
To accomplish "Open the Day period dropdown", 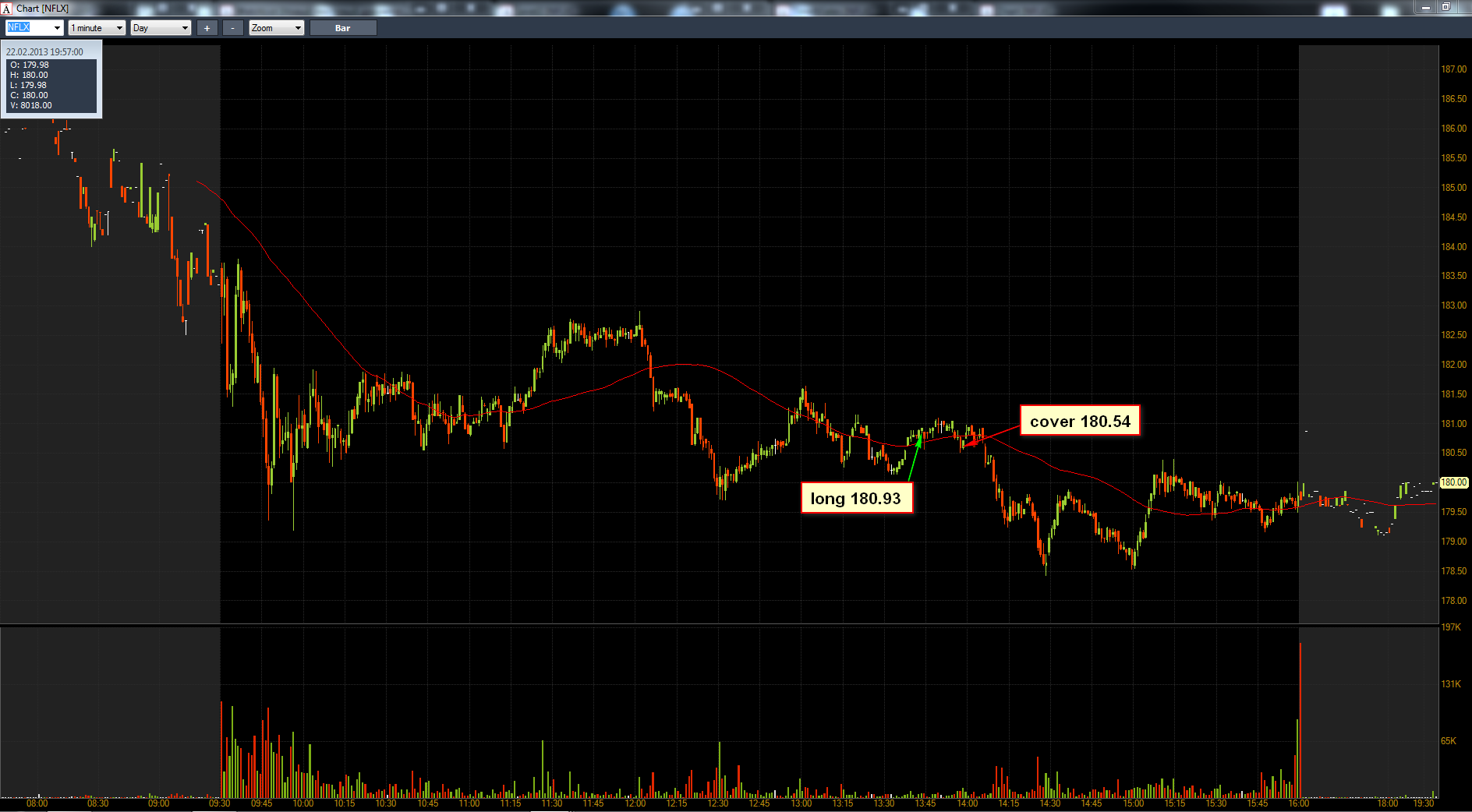I will coord(161,28).
